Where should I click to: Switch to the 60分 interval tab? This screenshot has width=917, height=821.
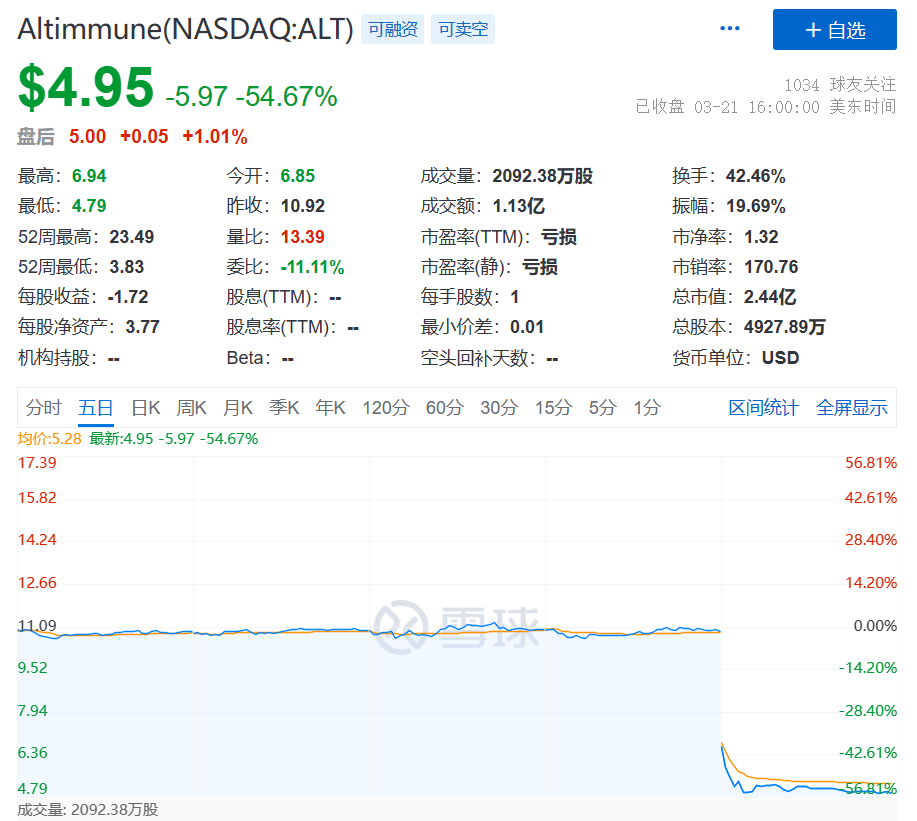click(x=444, y=407)
